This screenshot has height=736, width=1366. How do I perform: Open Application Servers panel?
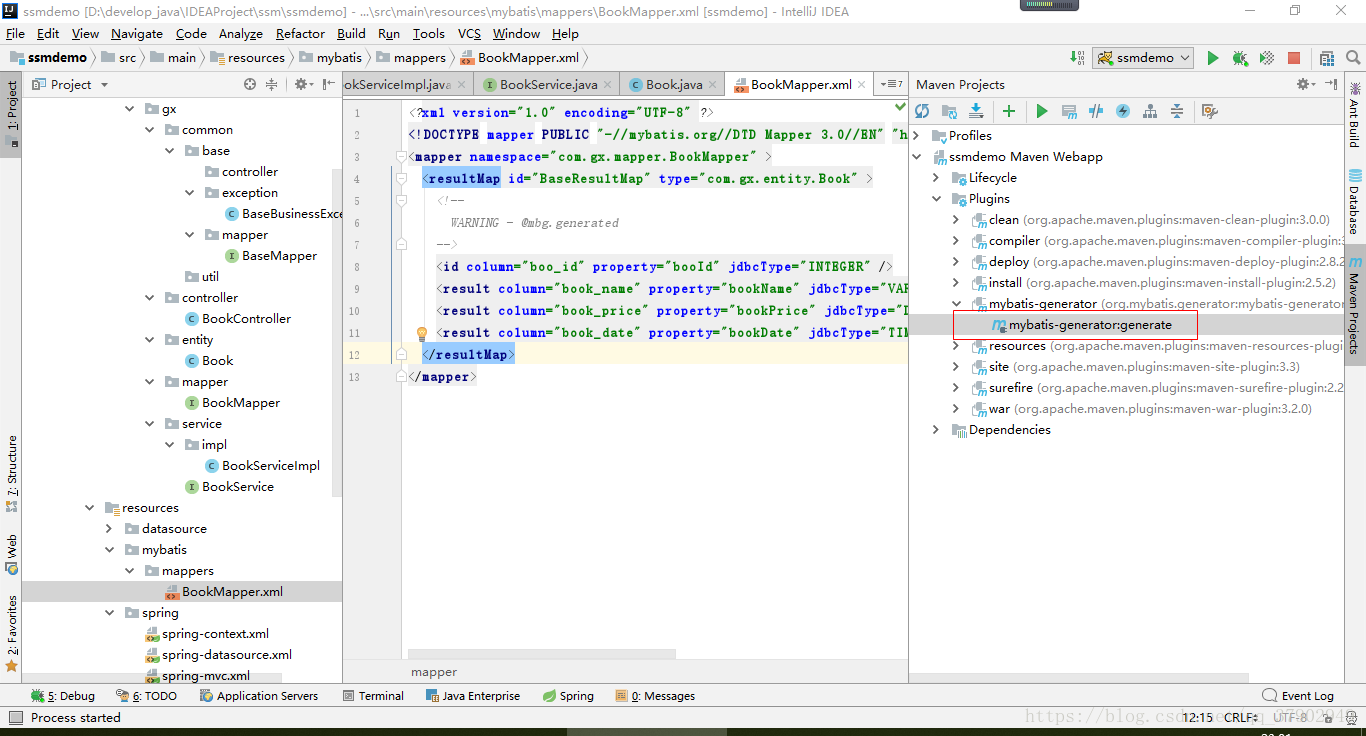coord(259,696)
